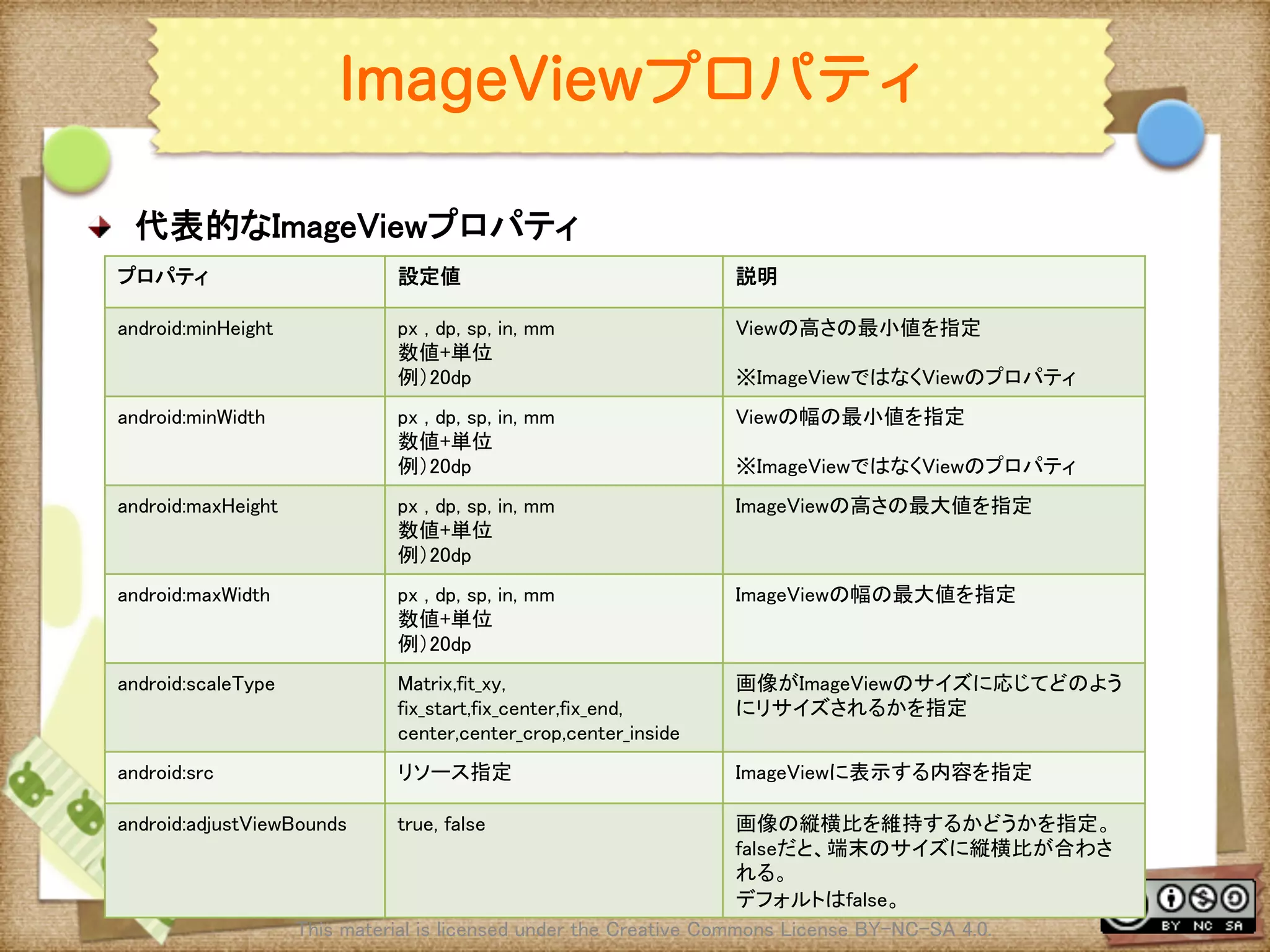The width and height of the screenshot is (1270, 952).
Task: Click the scaleType description about リサイズ
Action: point(929,695)
